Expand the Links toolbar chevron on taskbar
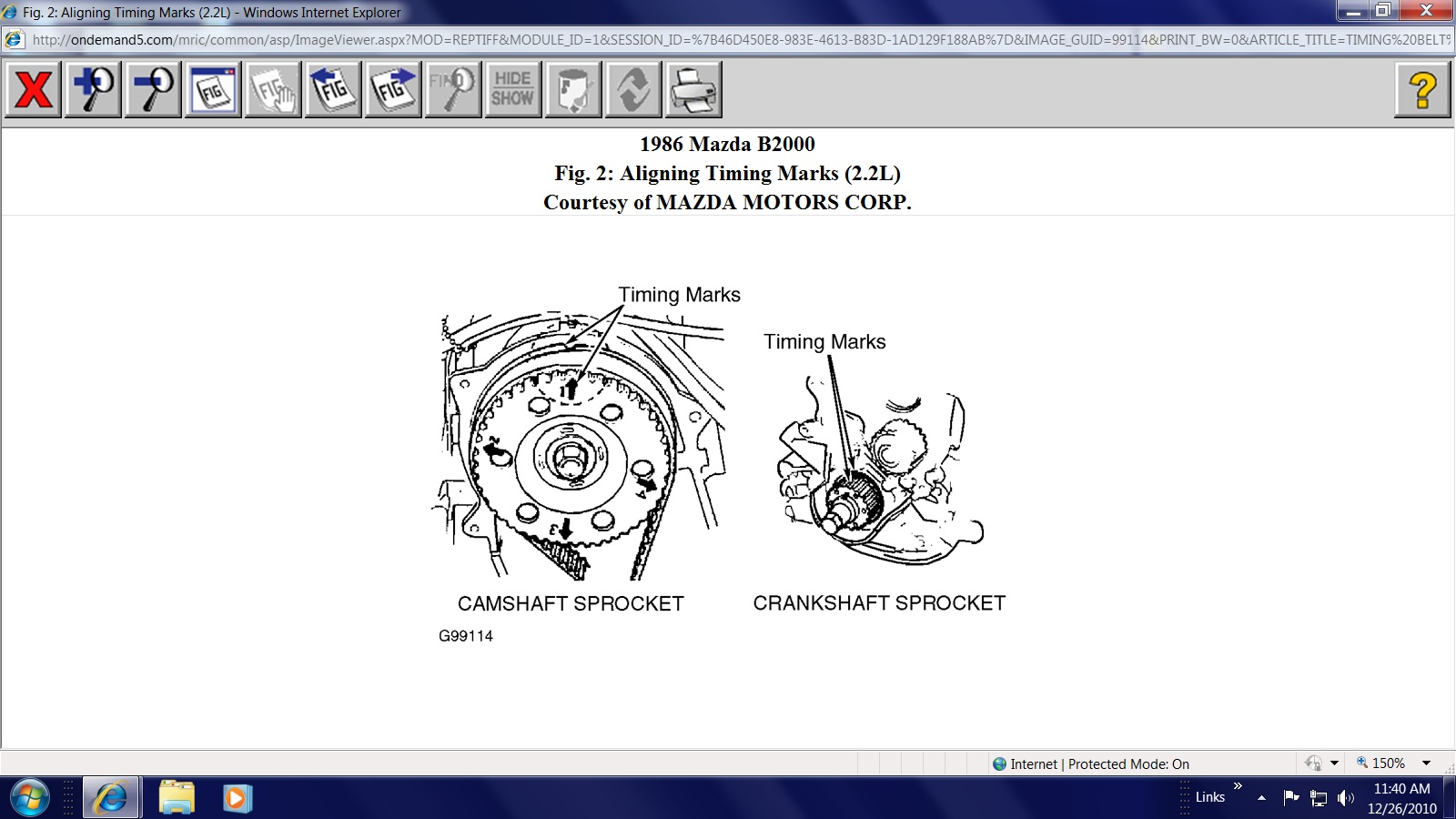The image size is (1456, 819). [x=1238, y=786]
